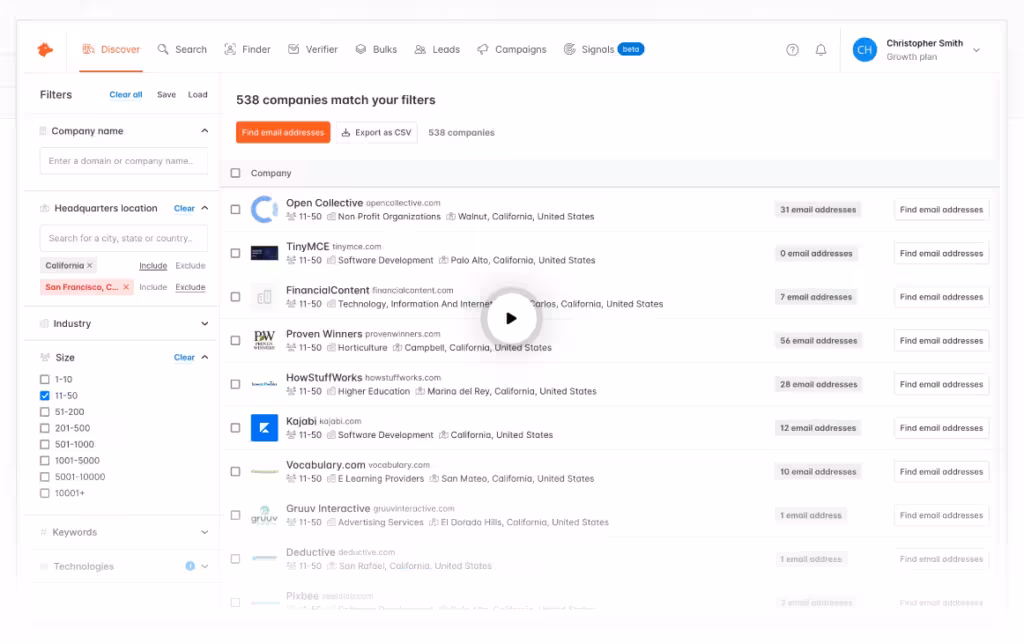The height and width of the screenshot is (644, 1024).
Task: Click the Technologies info icon
Action: pos(190,566)
